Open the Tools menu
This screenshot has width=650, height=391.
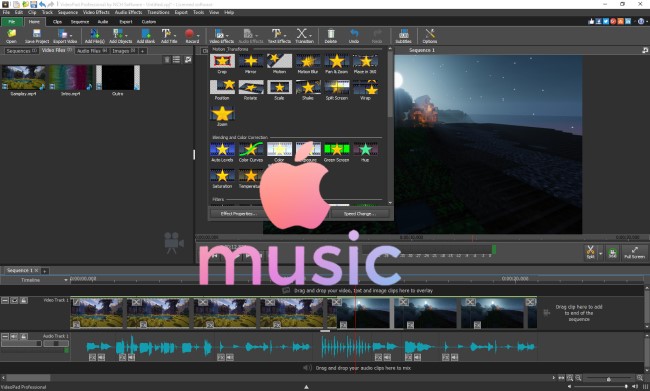(198, 12)
